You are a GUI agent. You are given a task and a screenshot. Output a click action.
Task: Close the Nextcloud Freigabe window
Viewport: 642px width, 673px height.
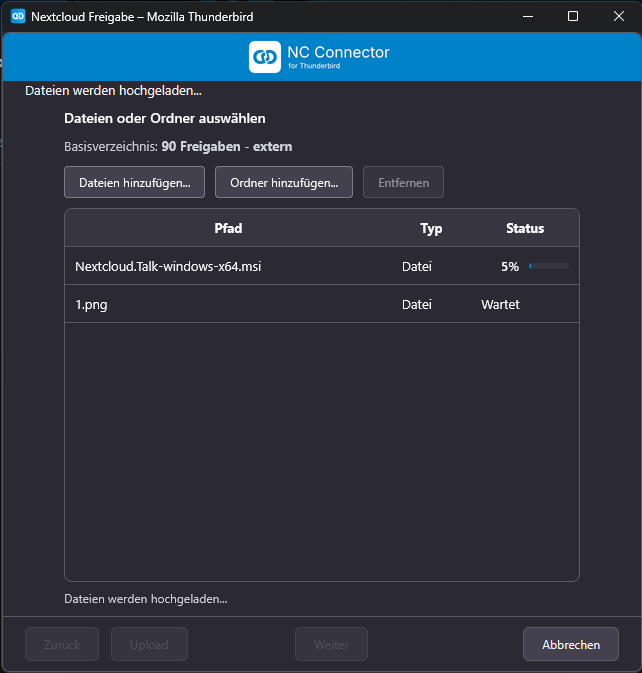(x=619, y=16)
